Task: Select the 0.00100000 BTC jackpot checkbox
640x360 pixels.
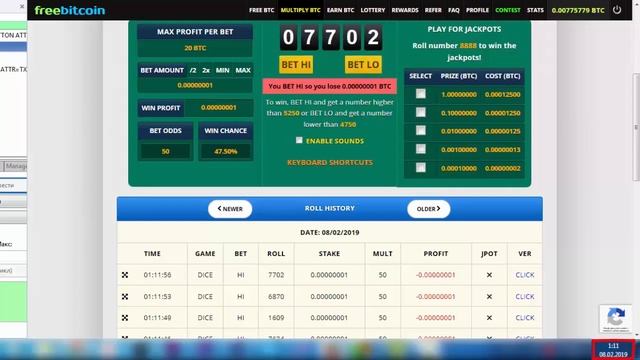Action: tap(420, 149)
